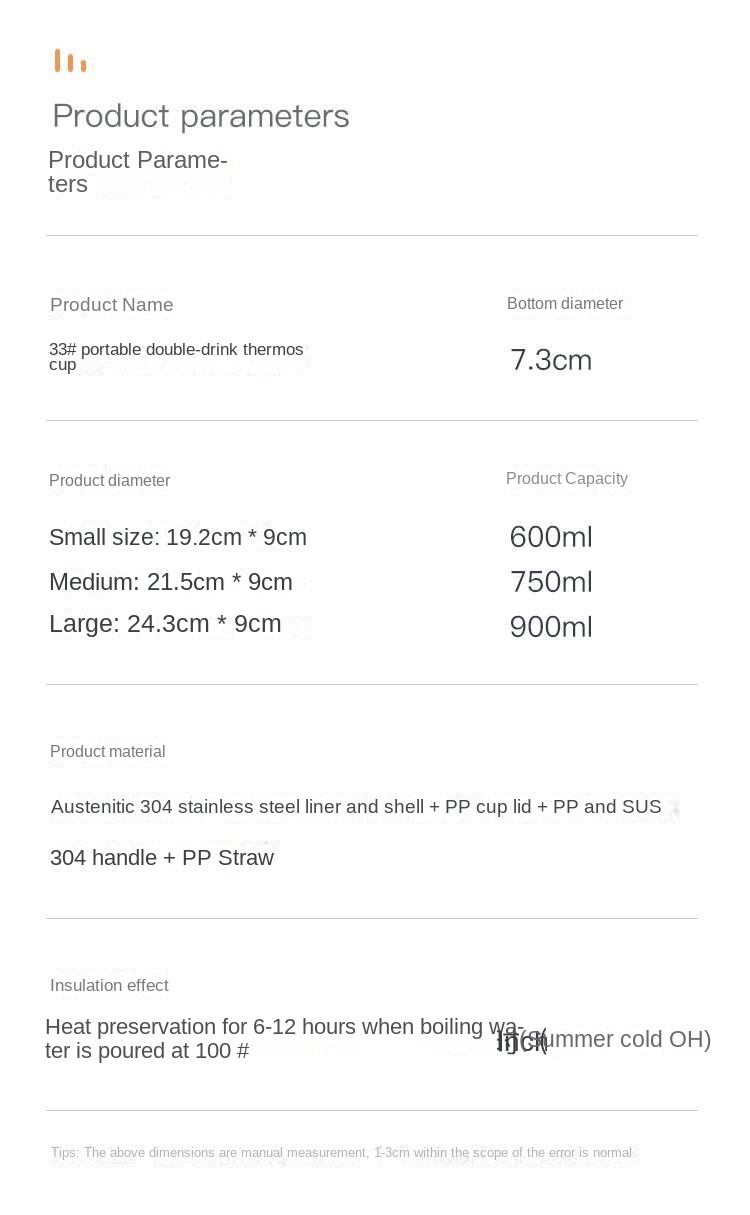Click the 600ml capacity value
Screen dimensions: 750x1215
pos(551,537)
